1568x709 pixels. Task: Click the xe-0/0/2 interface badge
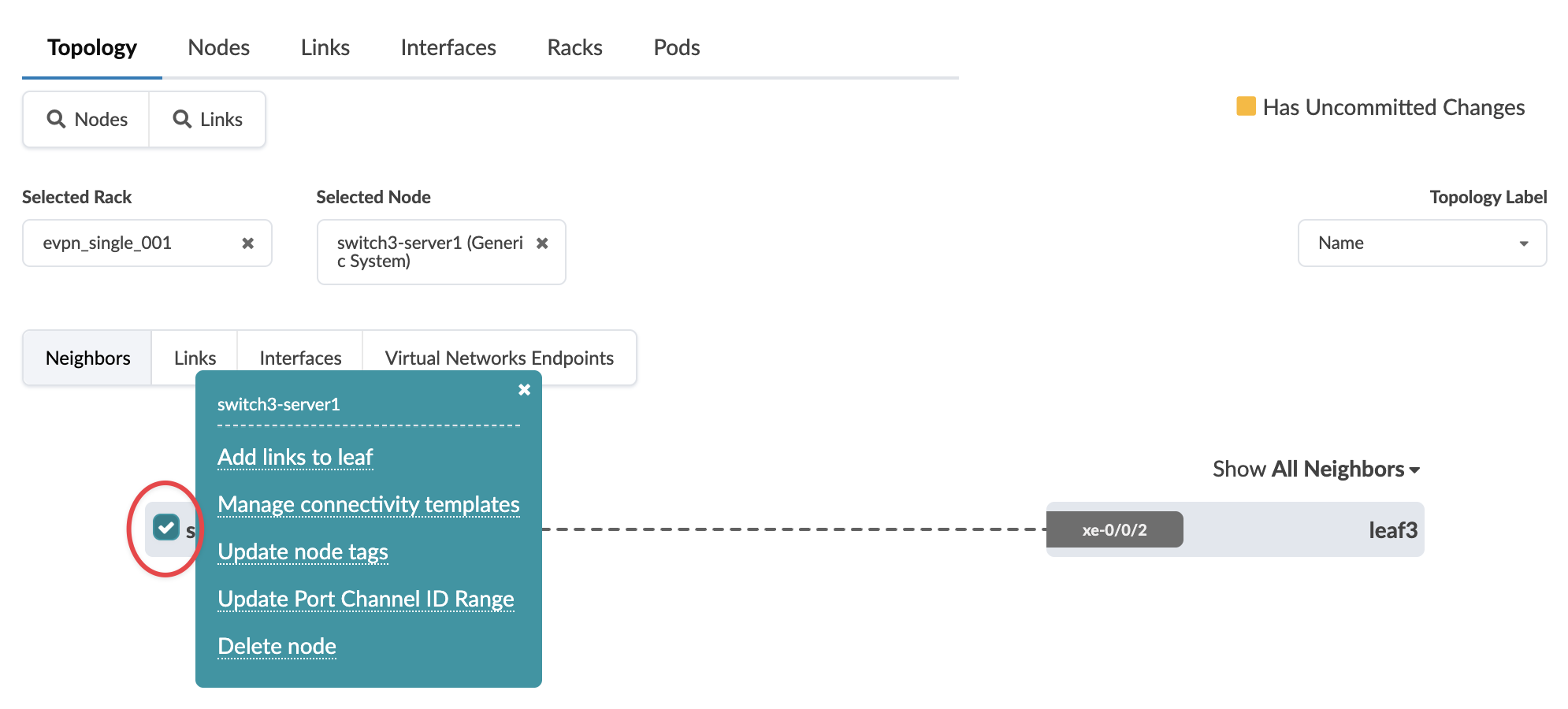point(1114,530)
